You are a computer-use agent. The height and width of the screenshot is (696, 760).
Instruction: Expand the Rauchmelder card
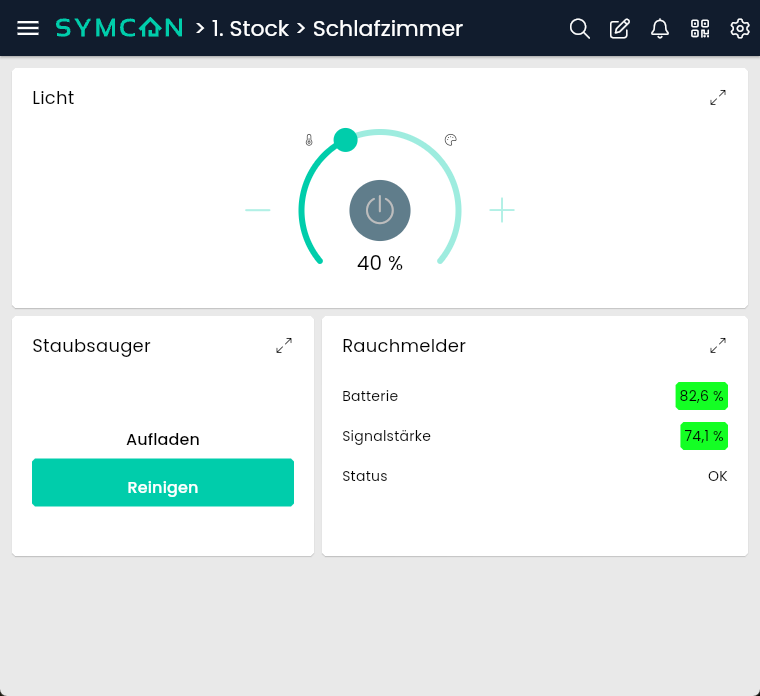(x=718, y=345)
